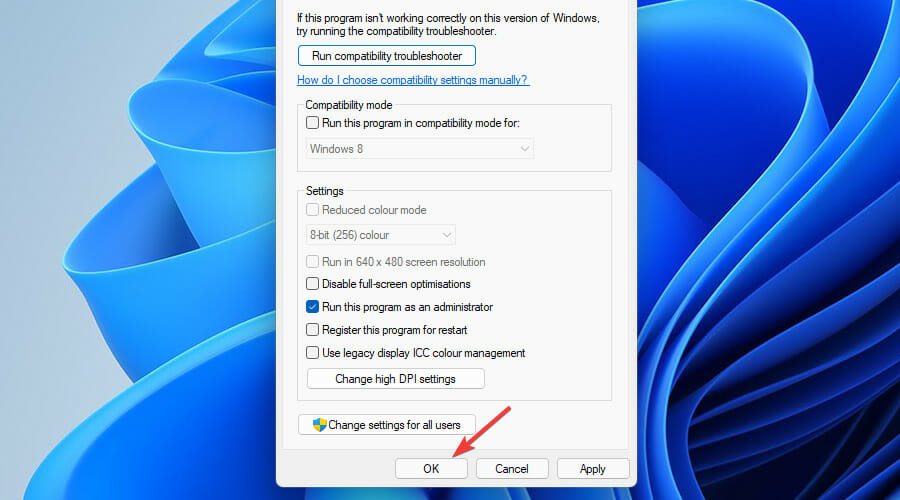900x500 pixels.
Task: Open the compatibility settings help link
Action: (x=413, y=80)
